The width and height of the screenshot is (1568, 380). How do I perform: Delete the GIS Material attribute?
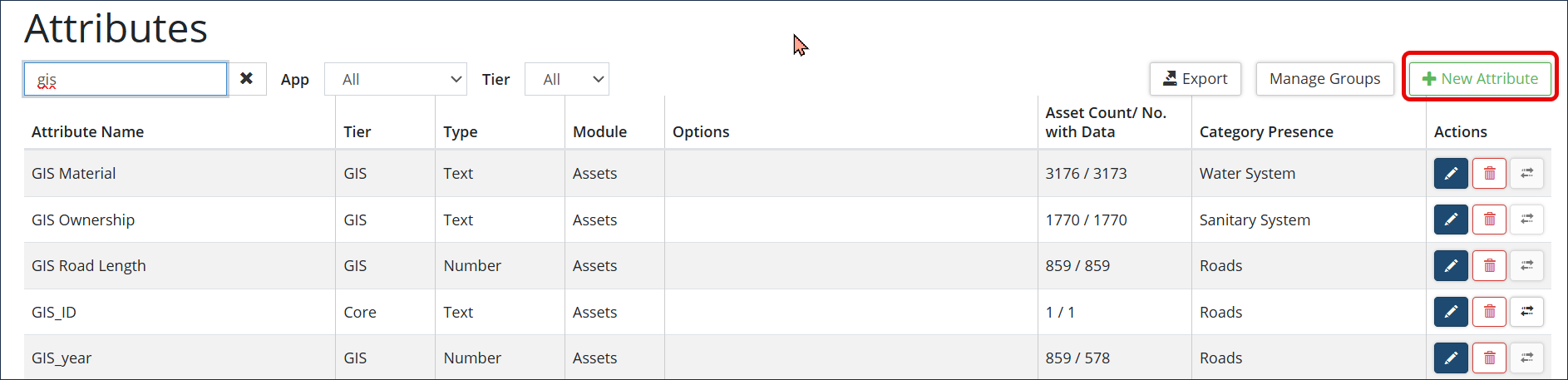click(1489, 173)
